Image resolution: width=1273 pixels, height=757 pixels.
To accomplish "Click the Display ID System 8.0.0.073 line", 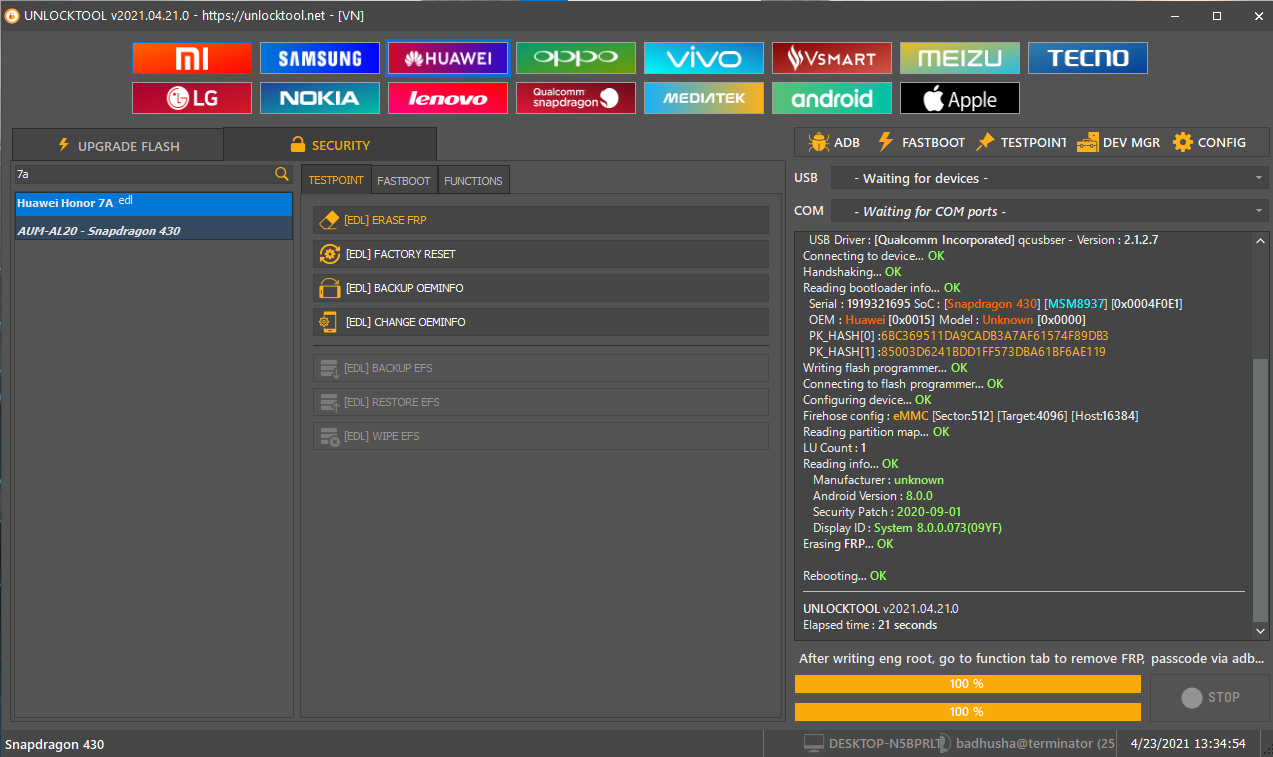I will (x=907, y=528).
